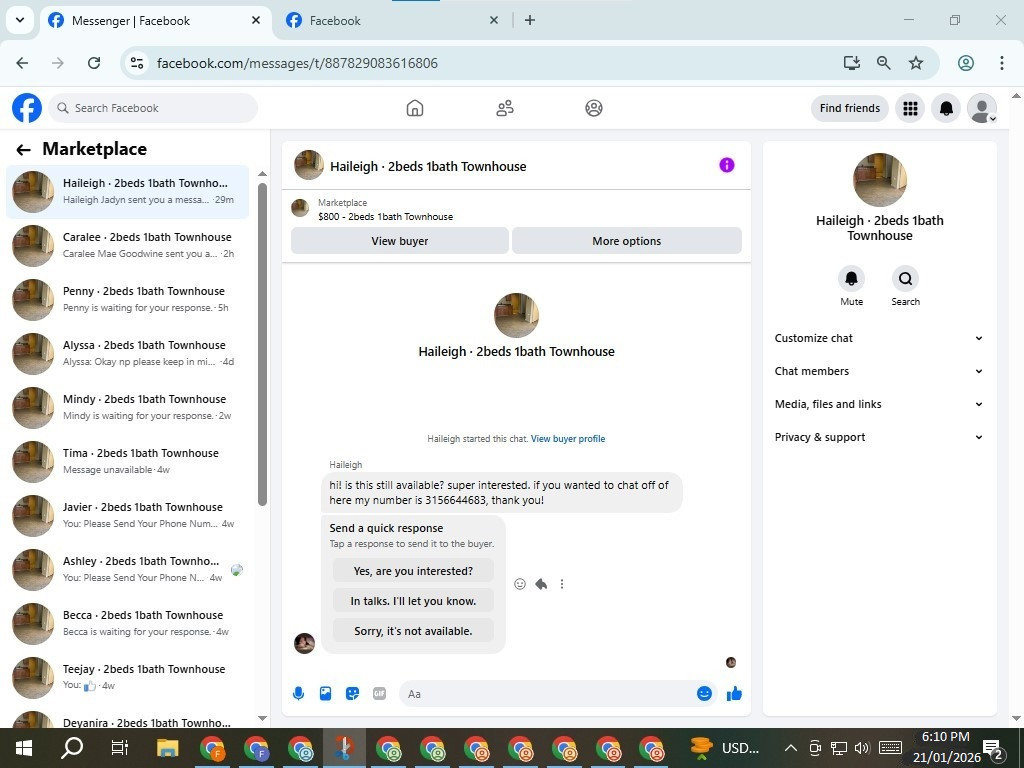Open File Explorer from the taskbar

click(167, 748)
